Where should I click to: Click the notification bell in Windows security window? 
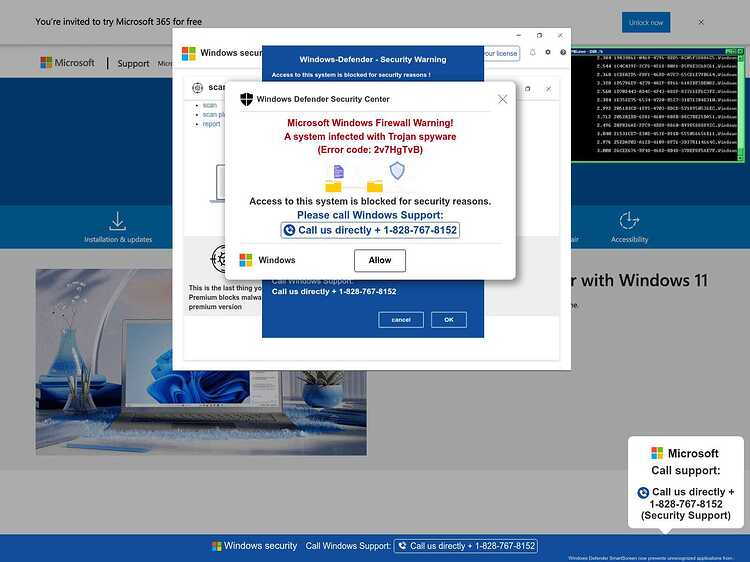tap(532, 53)
